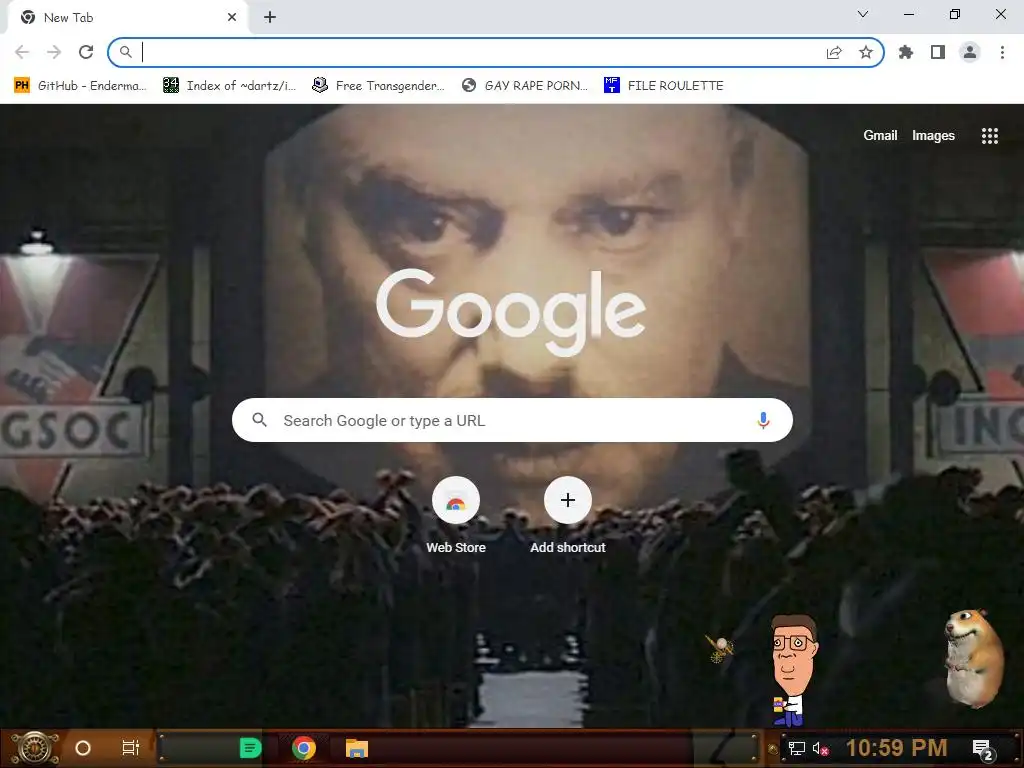
Task: Open the green chat app on taskbar
Action: point(251,748)
